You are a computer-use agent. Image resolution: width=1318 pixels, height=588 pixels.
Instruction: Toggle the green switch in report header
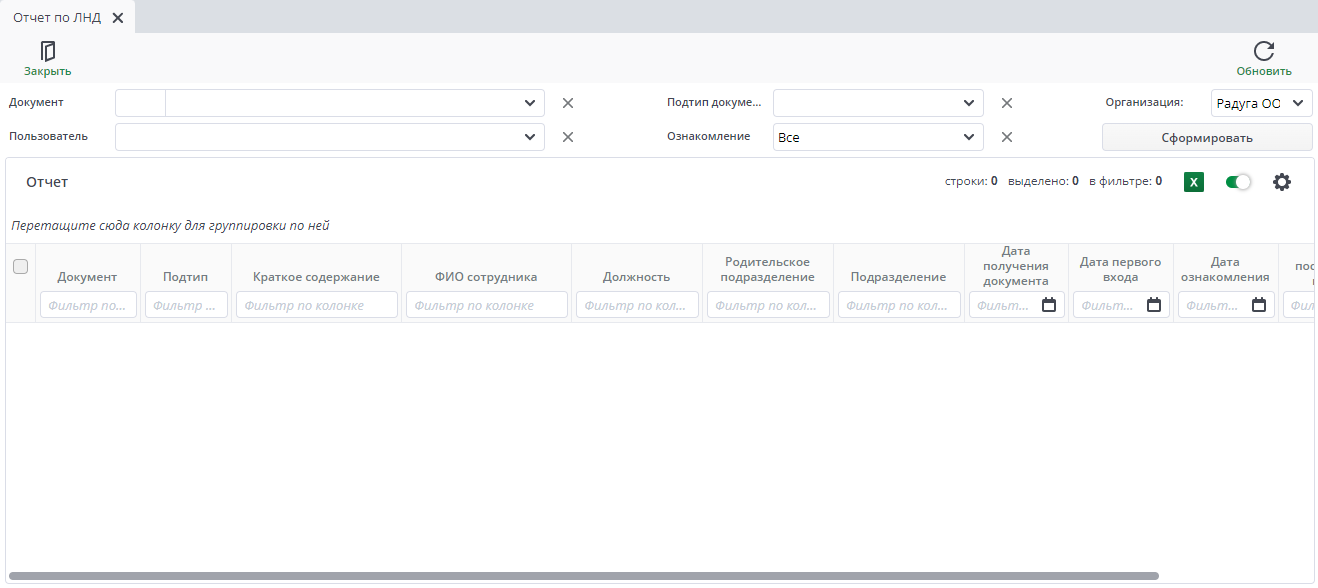(1238, 182)
